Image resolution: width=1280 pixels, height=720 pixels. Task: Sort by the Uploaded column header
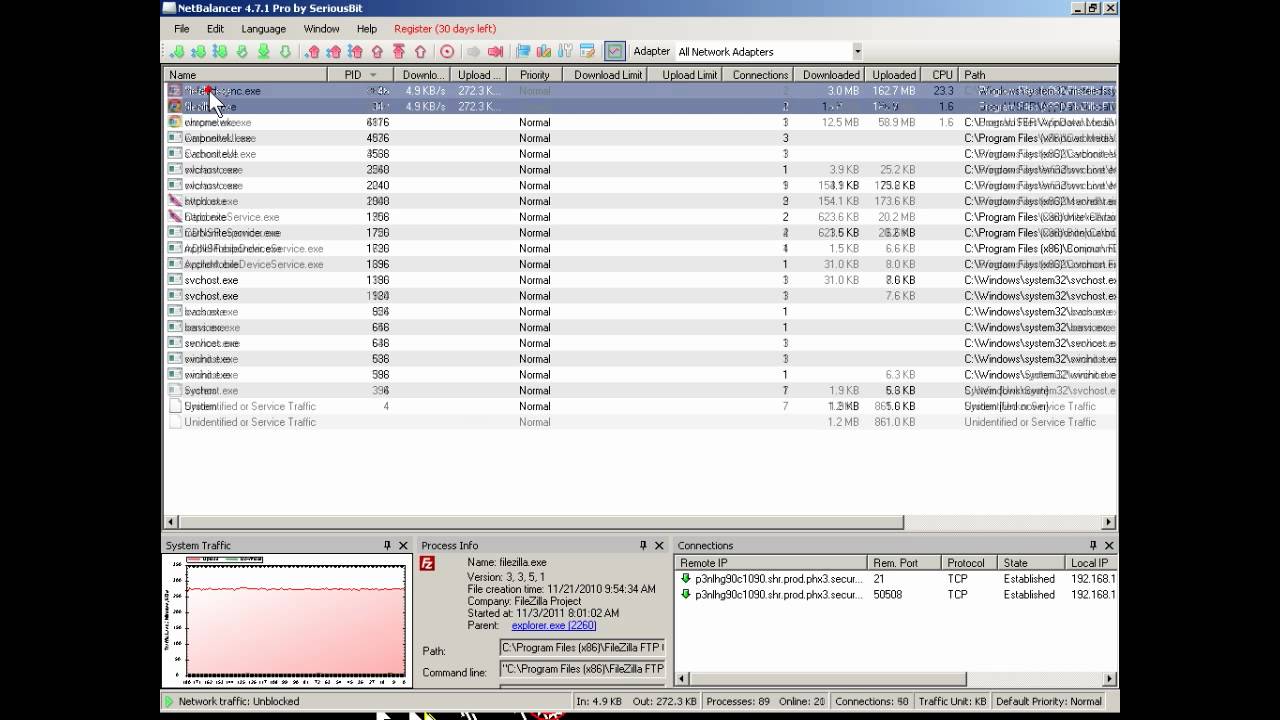[893, 75]
